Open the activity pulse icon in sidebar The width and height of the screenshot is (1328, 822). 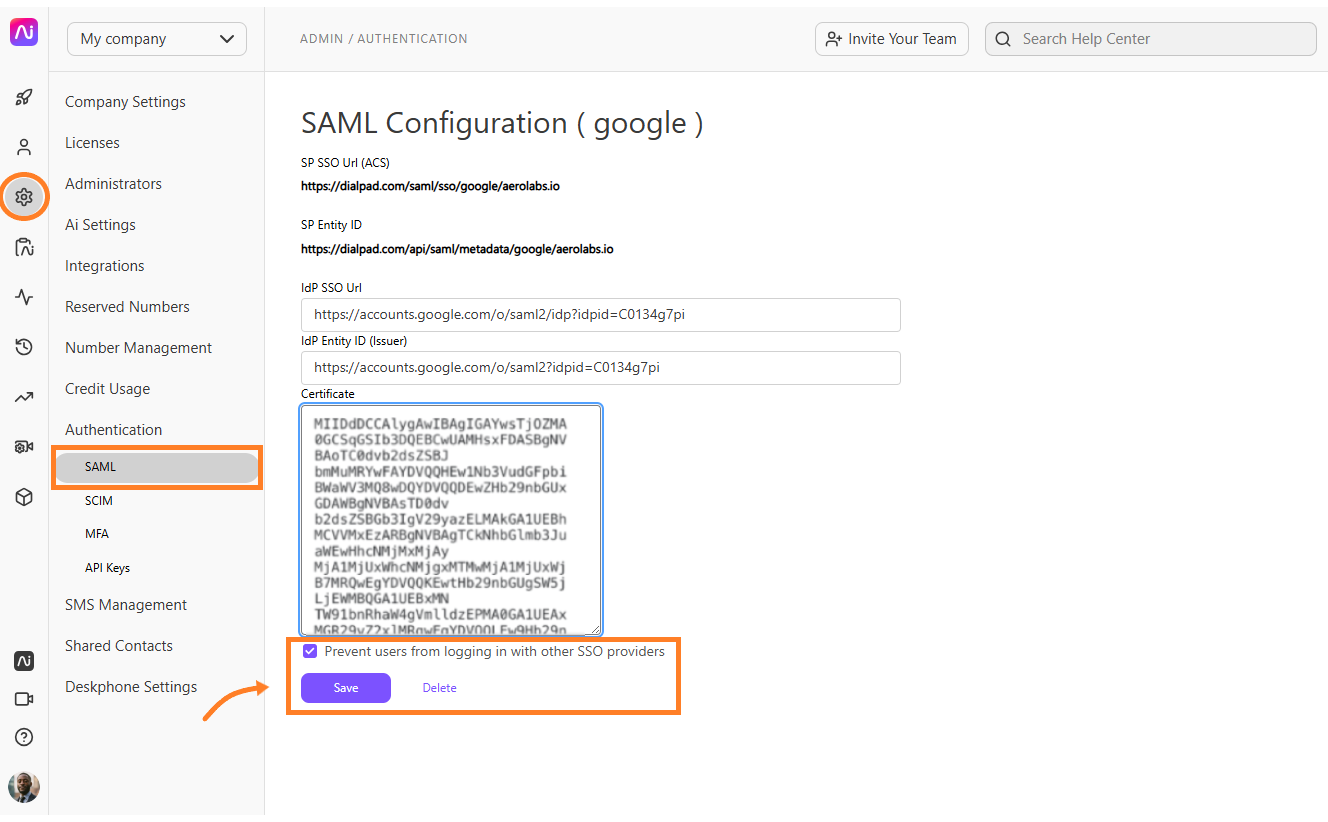[24, 297]
